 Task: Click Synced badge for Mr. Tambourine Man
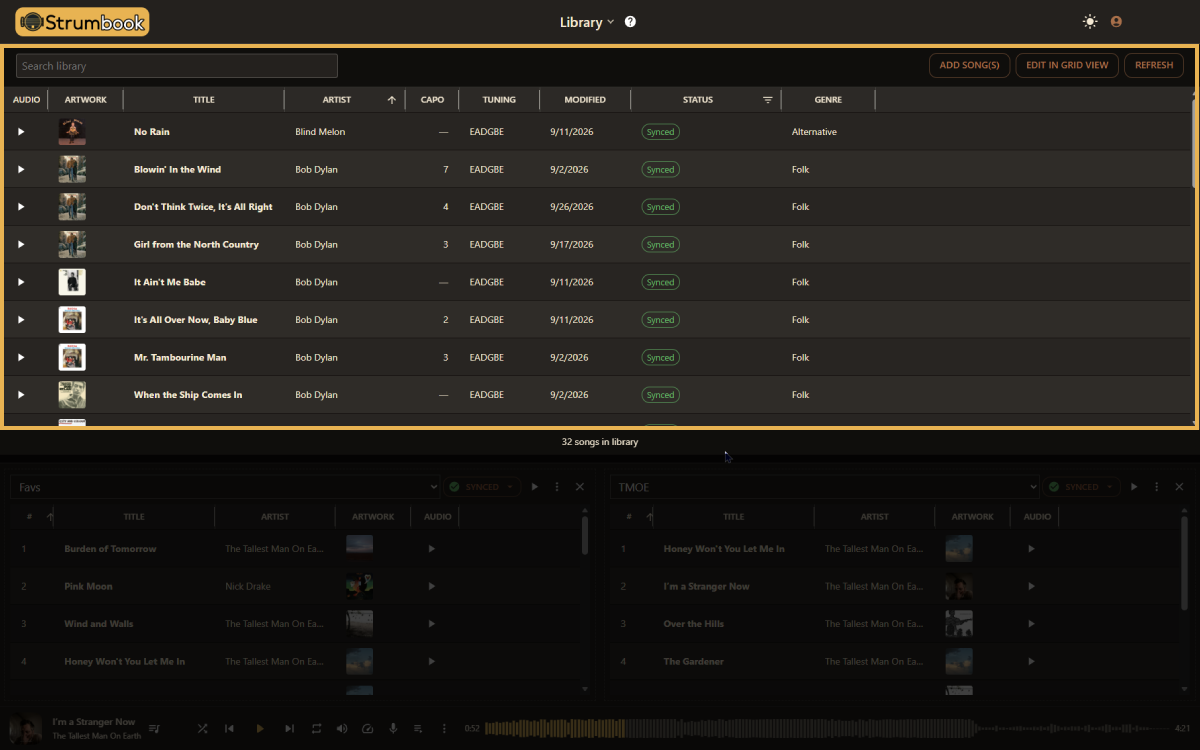(x=660, y=357)
